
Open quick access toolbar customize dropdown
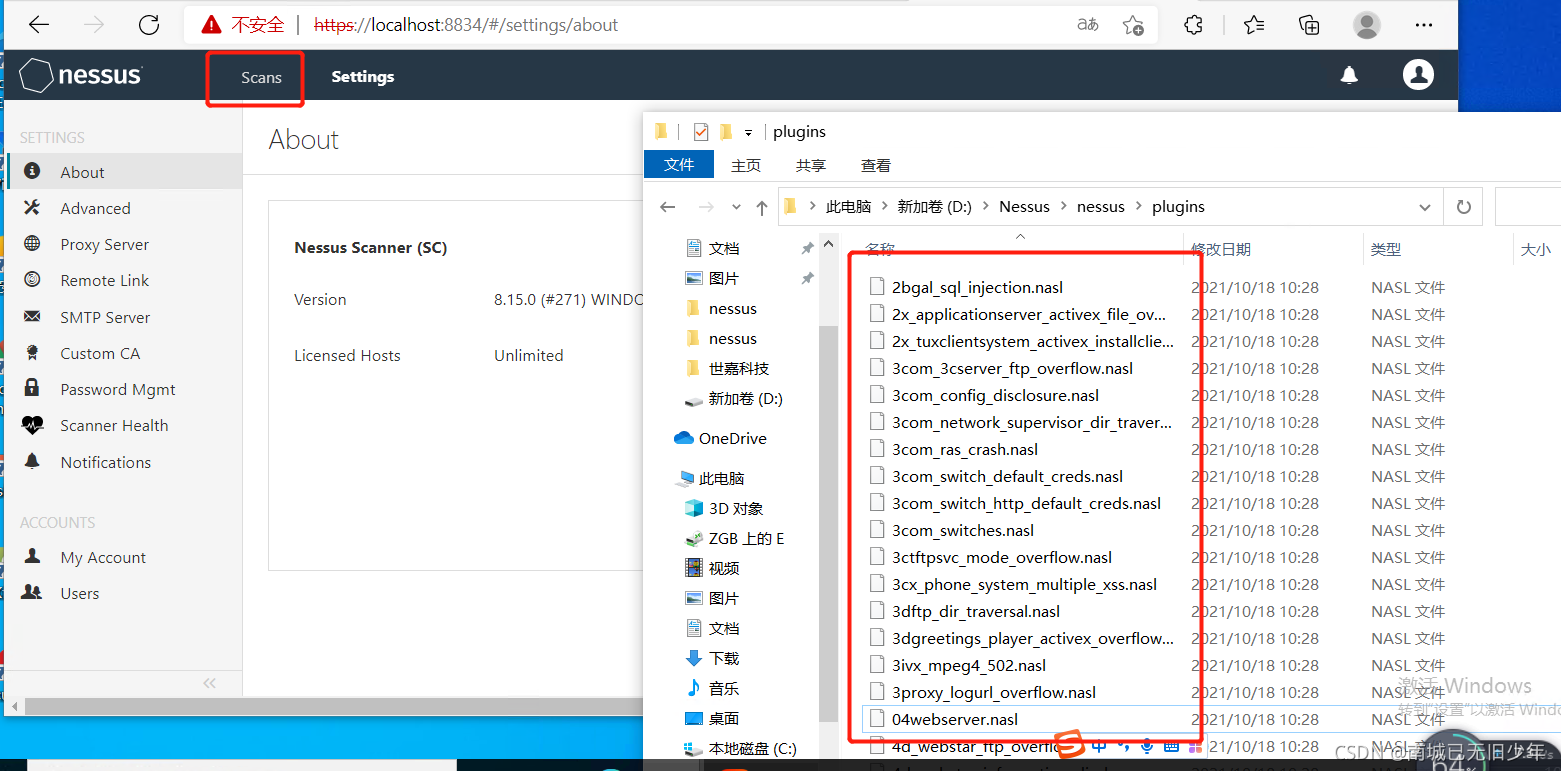click(x=748, y=132)
